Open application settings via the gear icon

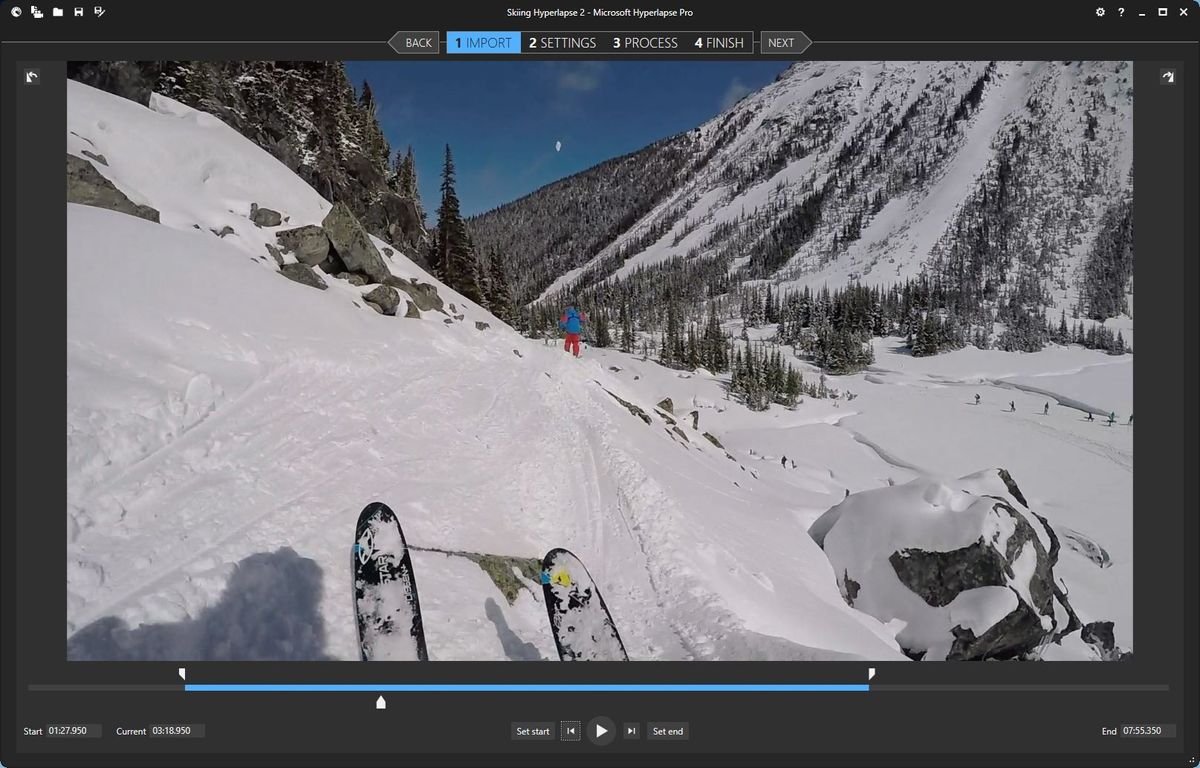click(1100, 12)
